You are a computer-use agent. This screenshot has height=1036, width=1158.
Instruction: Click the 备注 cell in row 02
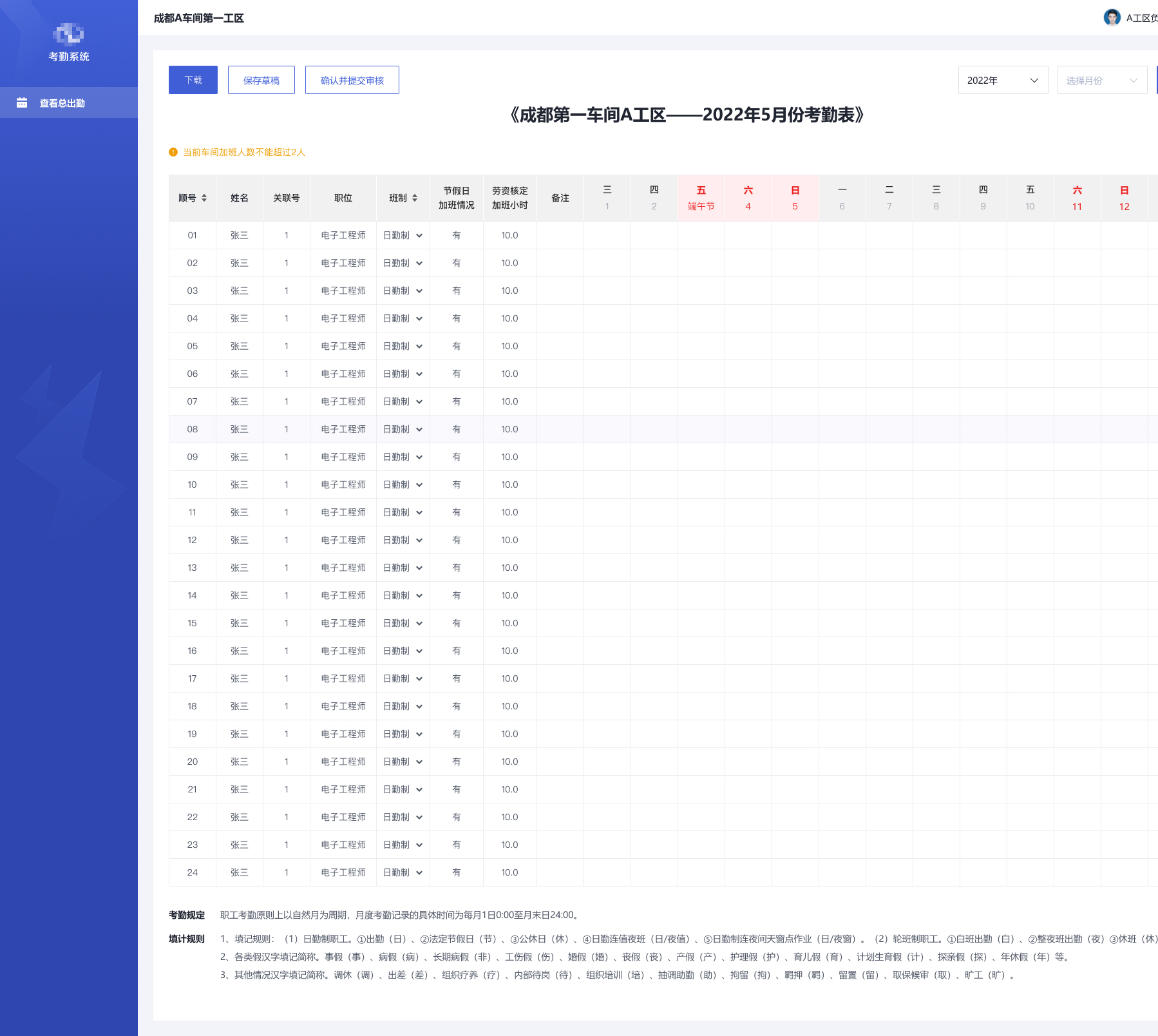[x=560, y=263]
